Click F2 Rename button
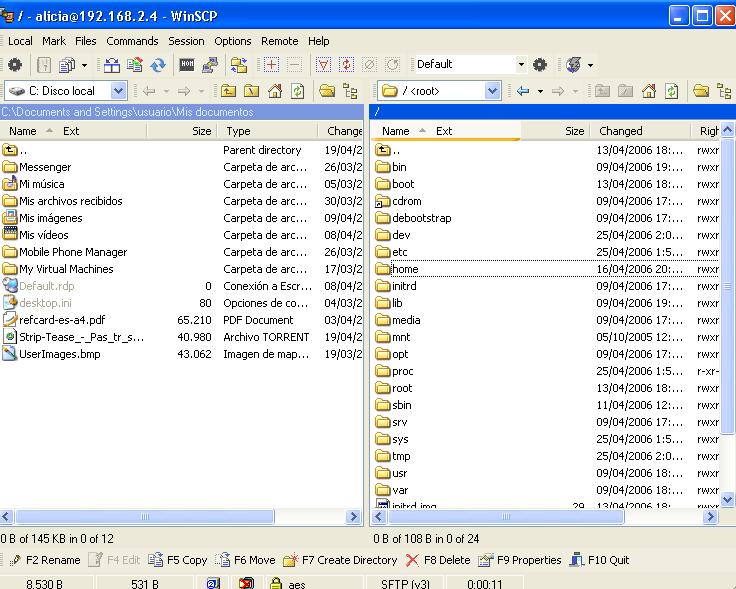 point(45,560)
